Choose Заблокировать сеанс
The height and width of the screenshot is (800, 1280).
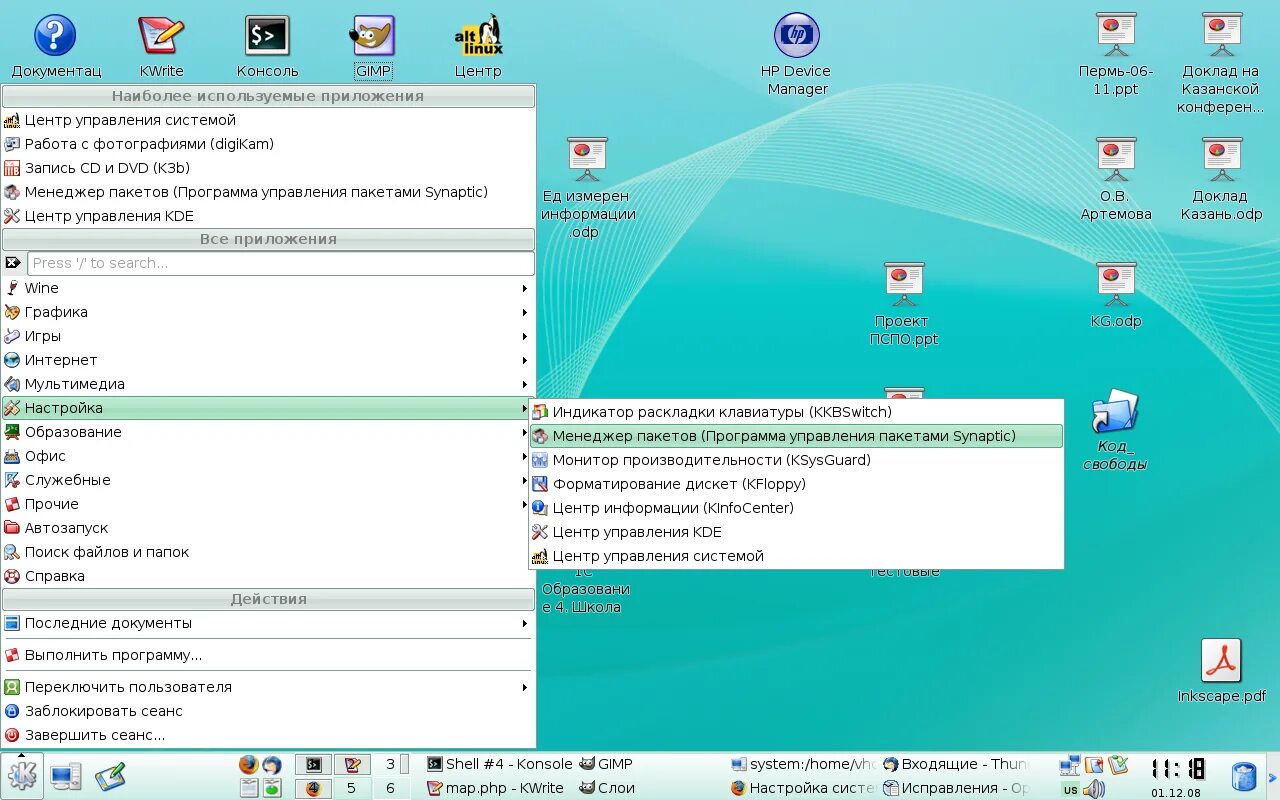coord(268,711)
